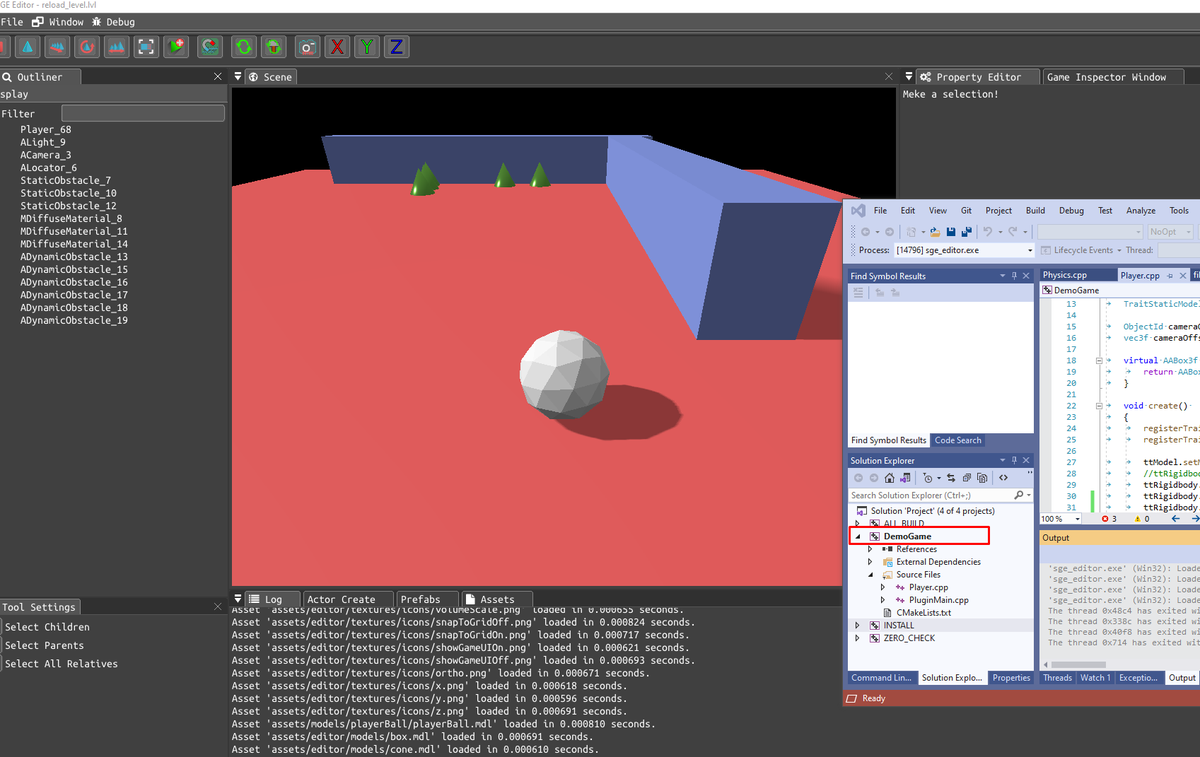Select the rotate tool with red circular arrow
Screen dimensions: 1200x757
click(87, 46)
